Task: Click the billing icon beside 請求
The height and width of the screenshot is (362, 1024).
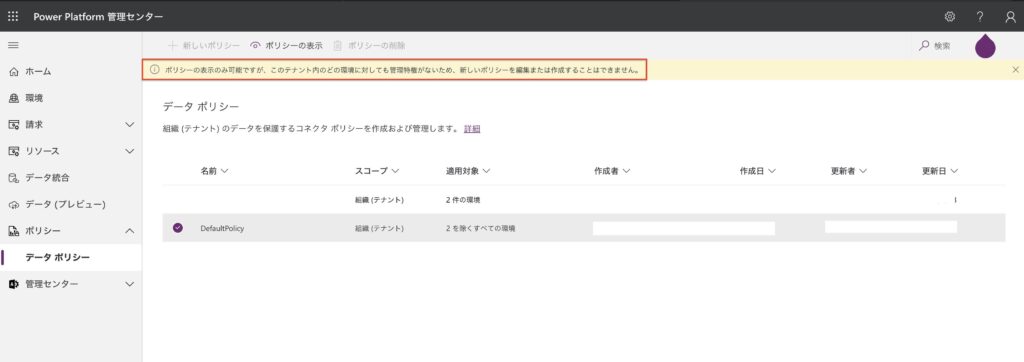Action: pos(14,124)
